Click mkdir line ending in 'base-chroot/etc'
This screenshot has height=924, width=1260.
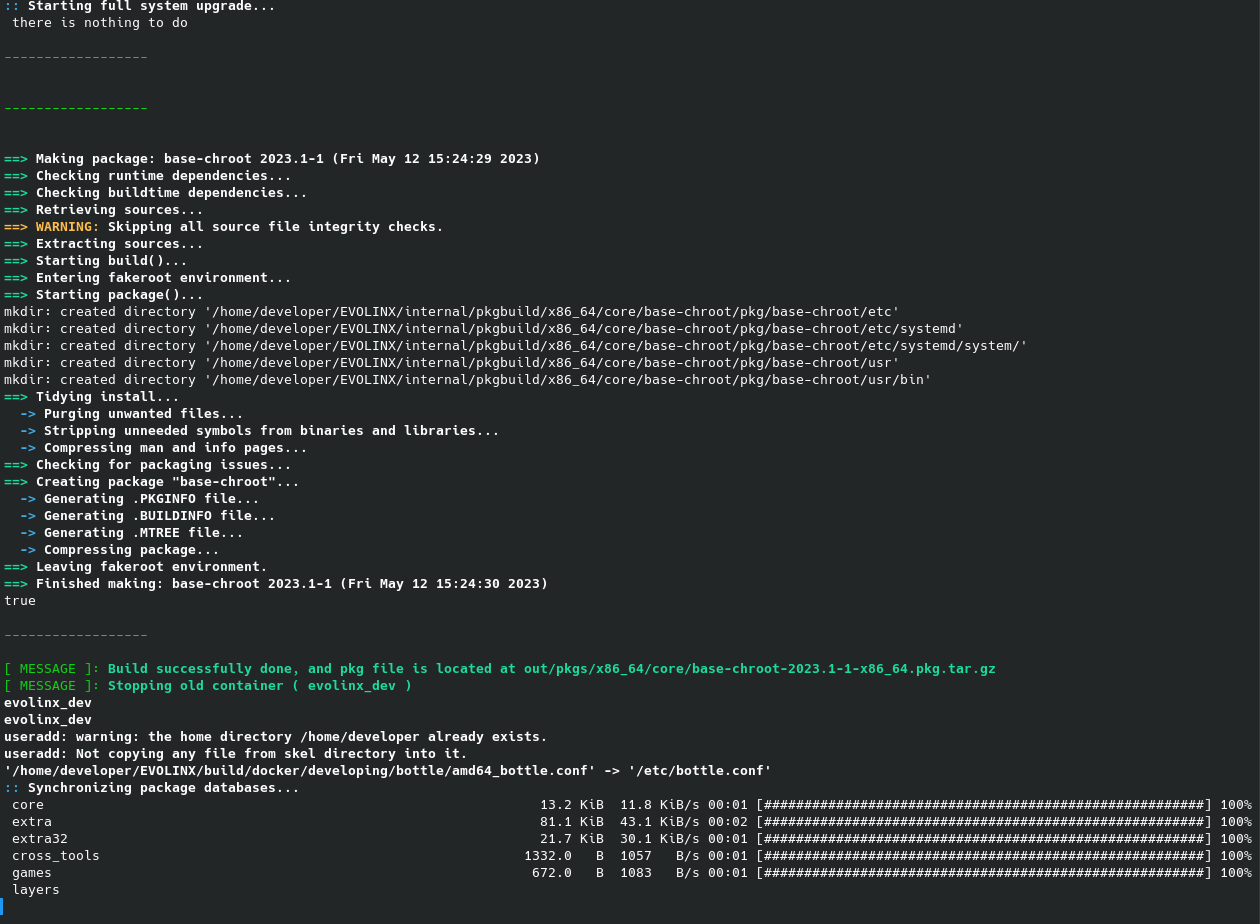(452, 311)
